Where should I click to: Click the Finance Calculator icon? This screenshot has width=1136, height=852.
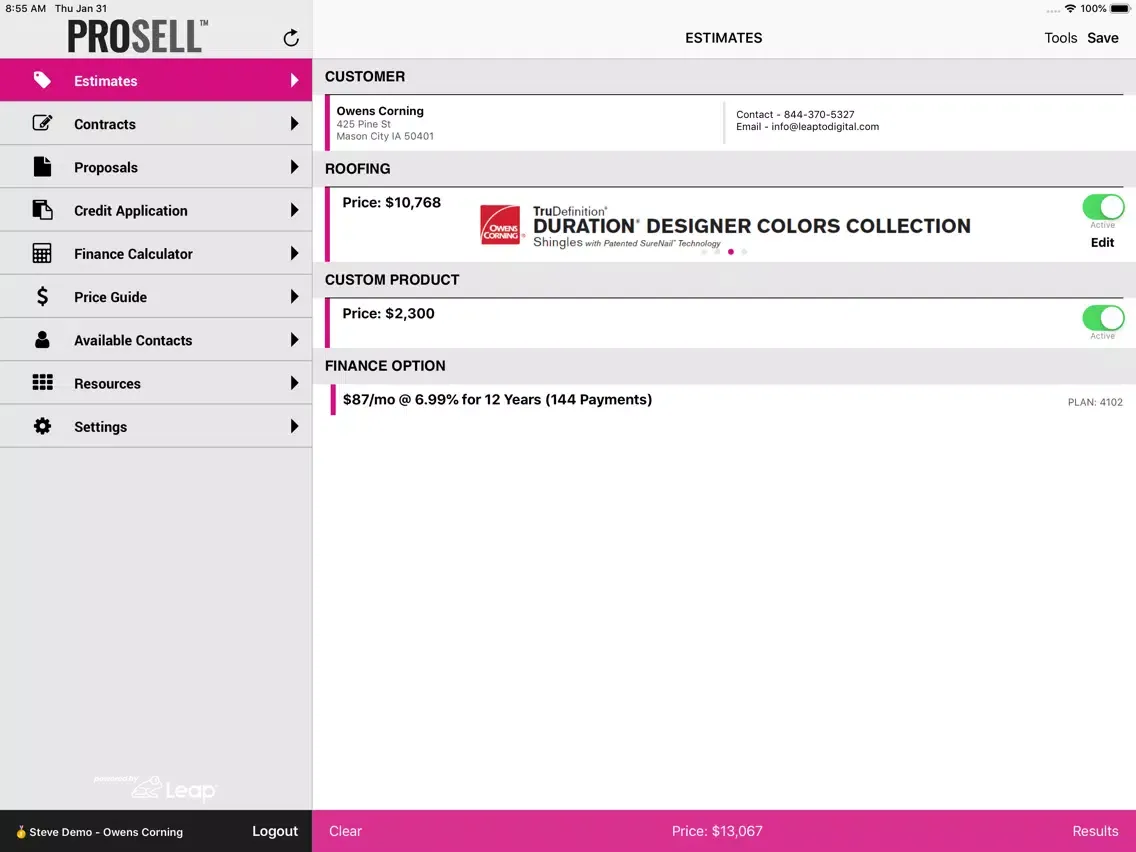coord(42,254)
